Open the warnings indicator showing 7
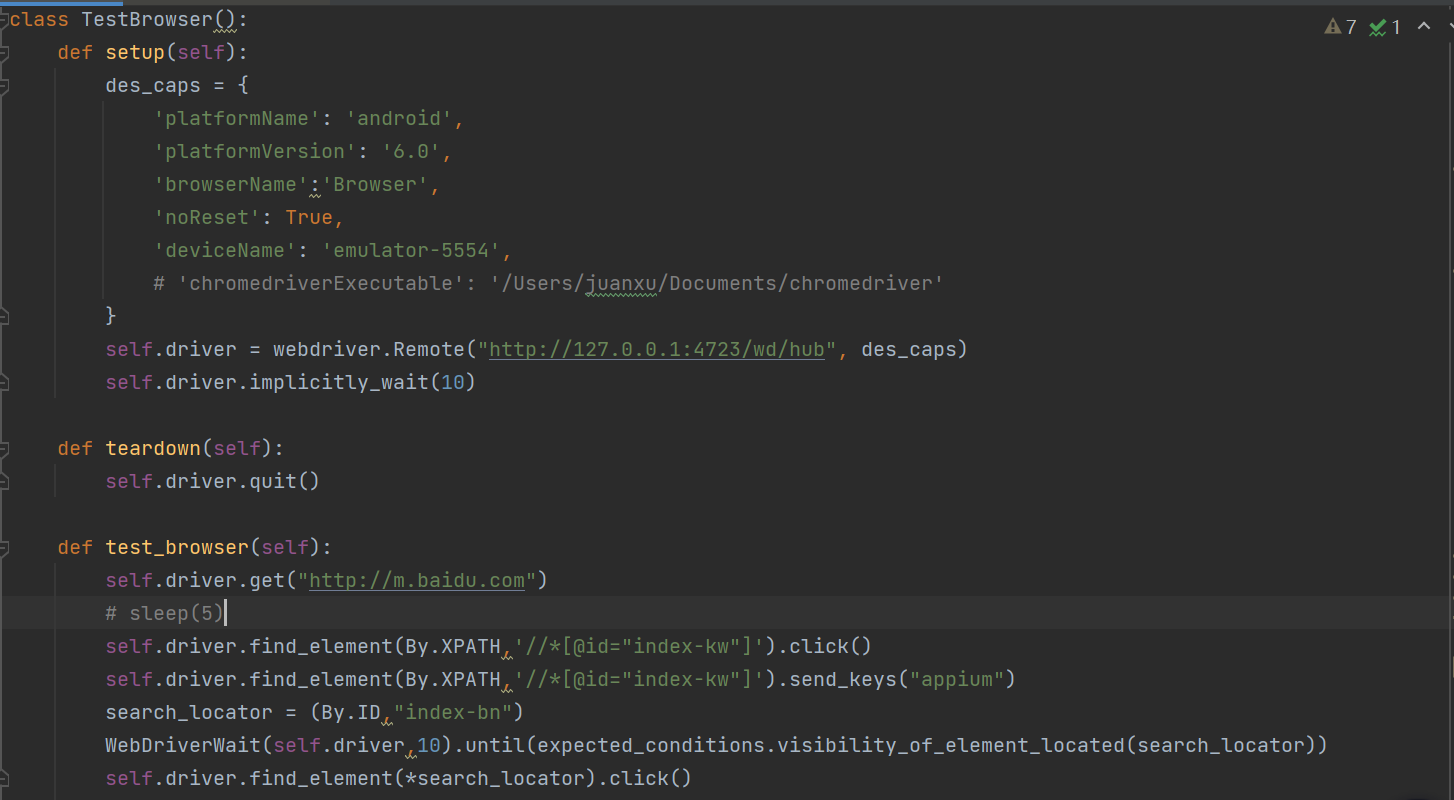1454x800 pixels. click(x=1340, y=27)
